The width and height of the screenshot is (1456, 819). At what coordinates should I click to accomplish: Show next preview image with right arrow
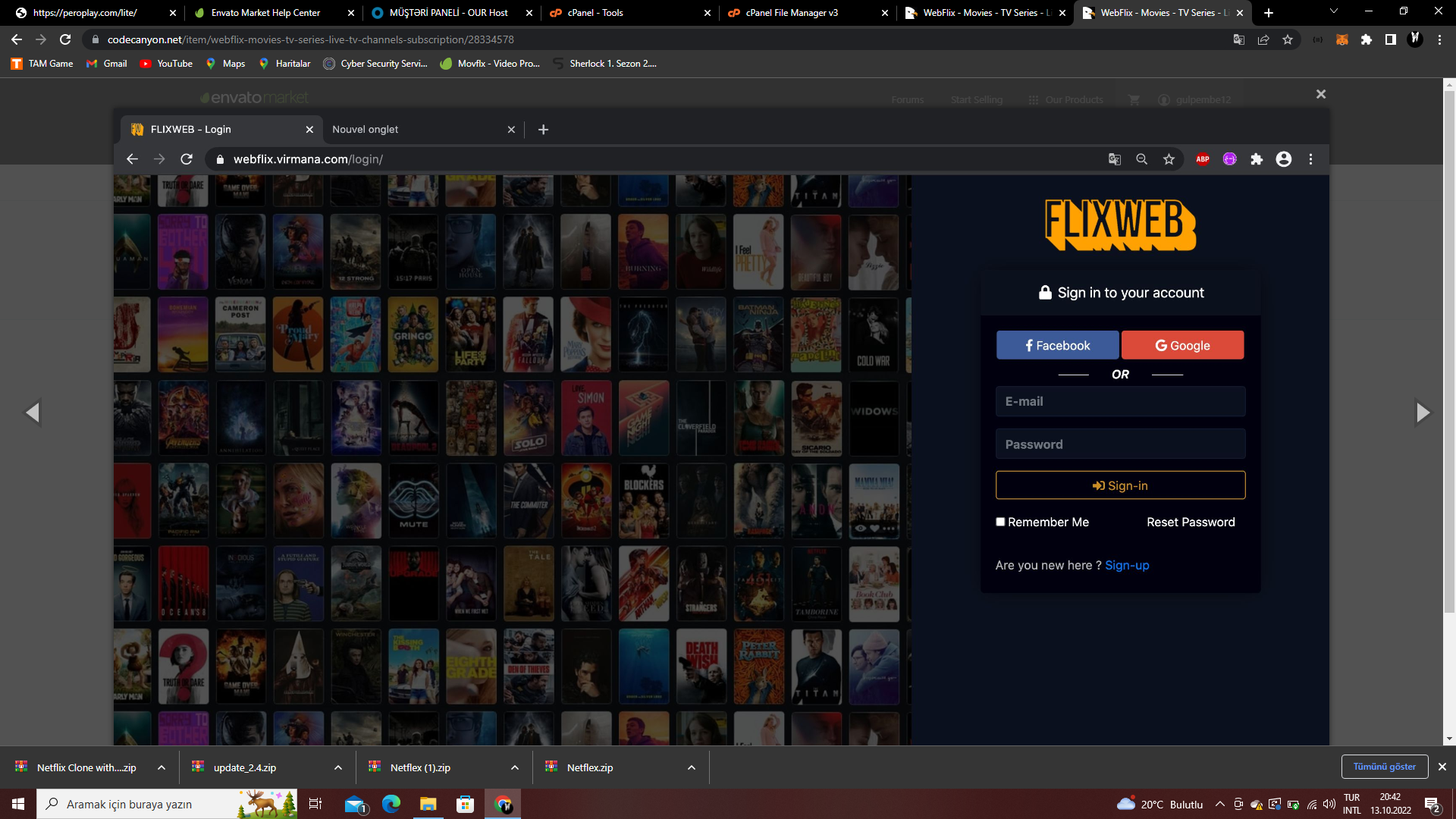tap(1423, 413)
